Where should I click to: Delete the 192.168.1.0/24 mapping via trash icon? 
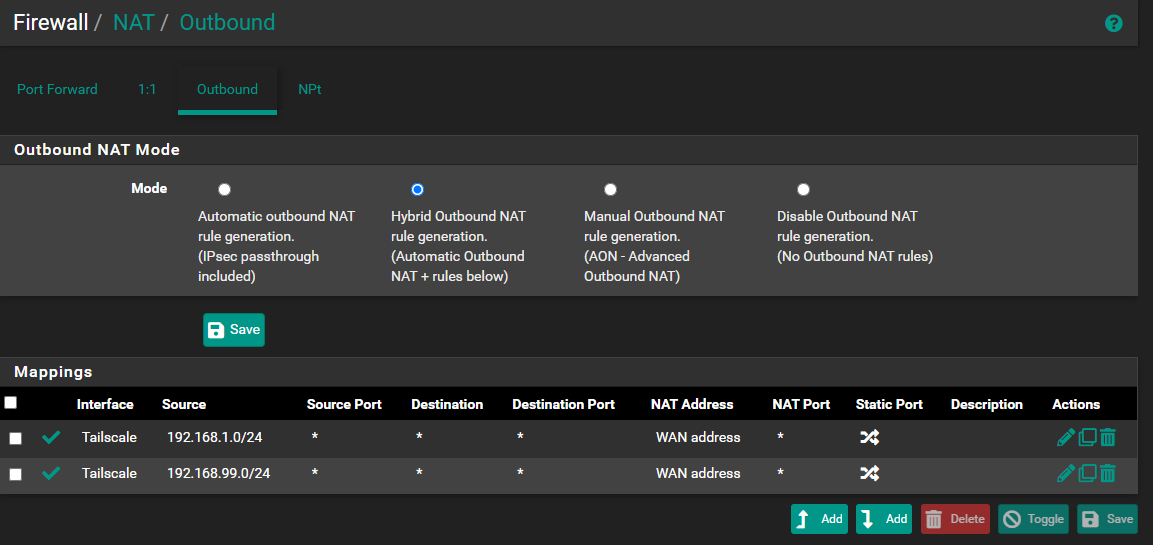coord(1108,437)
